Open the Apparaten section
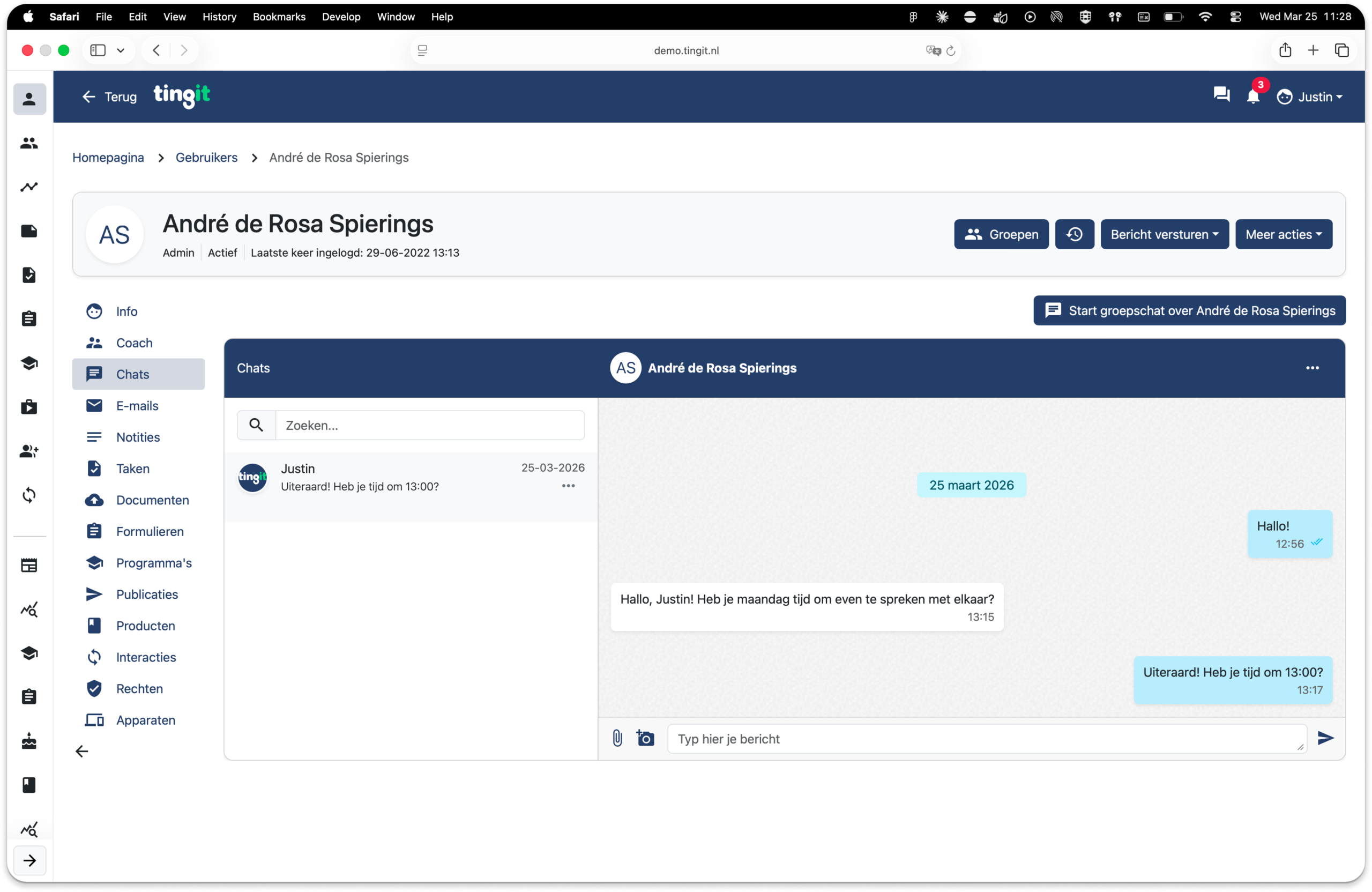 pos(138,720)
